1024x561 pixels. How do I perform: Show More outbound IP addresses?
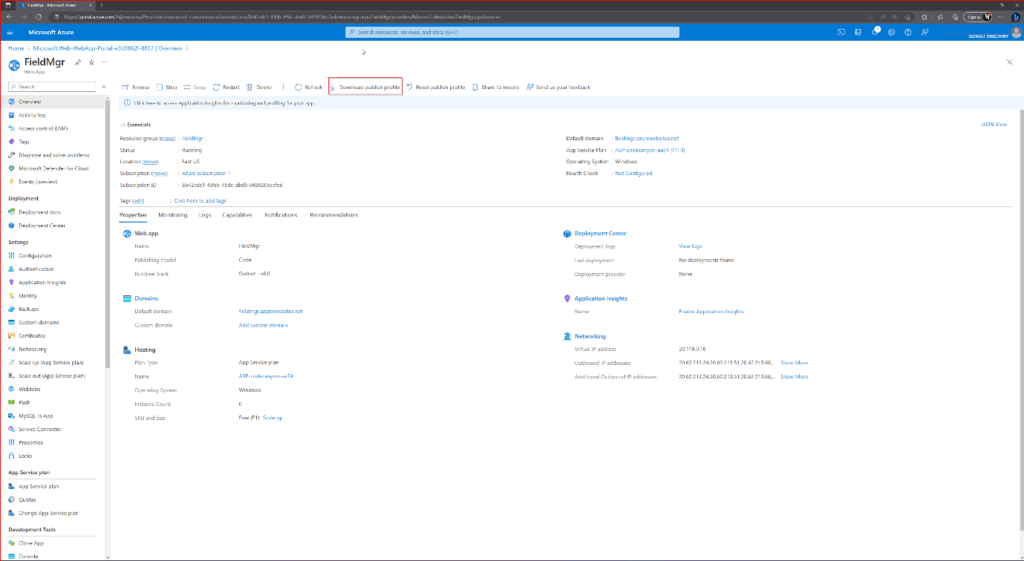click(794, 362)
